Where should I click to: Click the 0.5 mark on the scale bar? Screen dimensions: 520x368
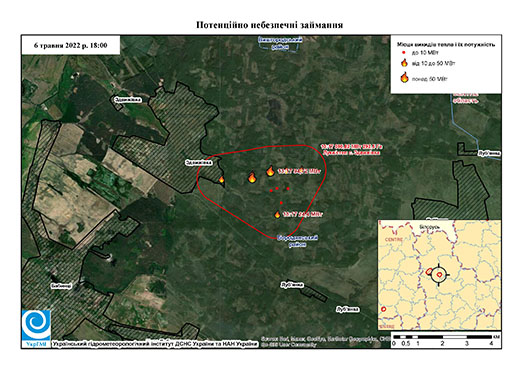(406, 343)
